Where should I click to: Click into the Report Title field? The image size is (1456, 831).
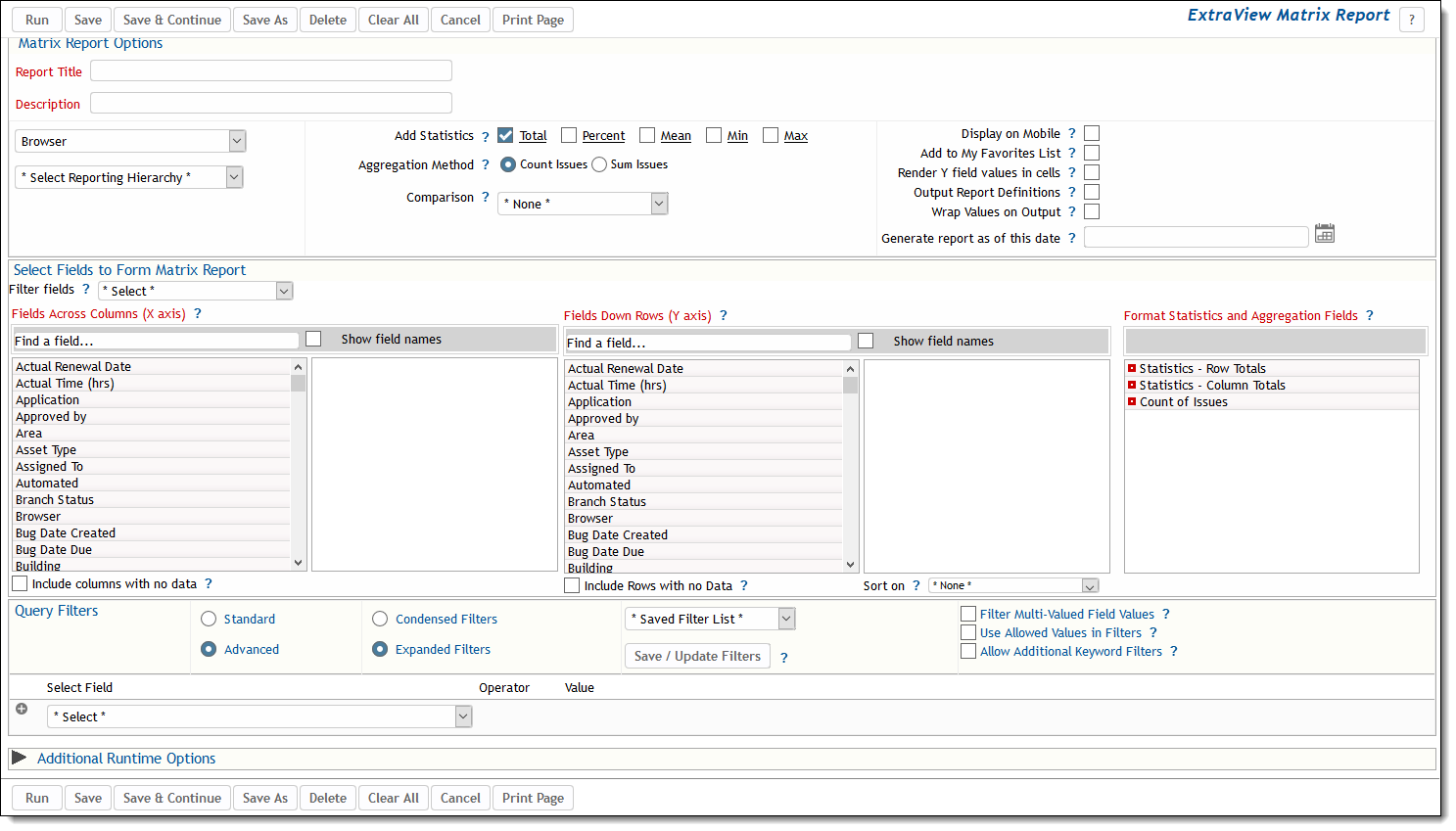271,70
